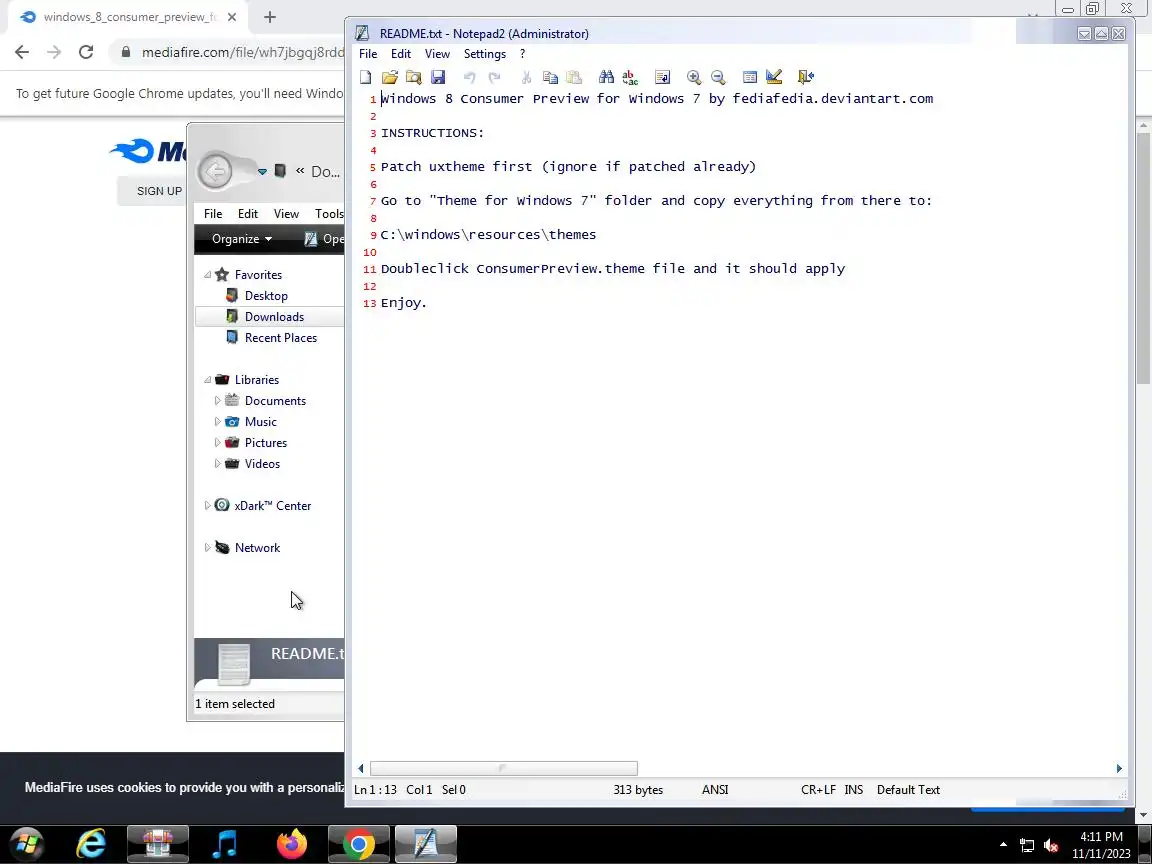Image resolution: width=1152 pixels, height=864 pixels.
Task: Open the ? help menu in Notepad2
Action: tap(522, 54)
